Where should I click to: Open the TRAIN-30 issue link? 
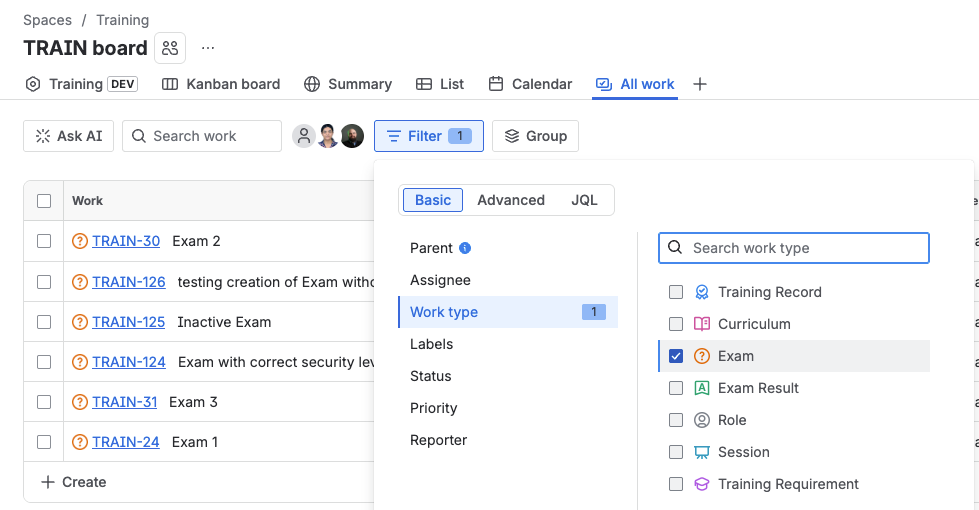126,241
